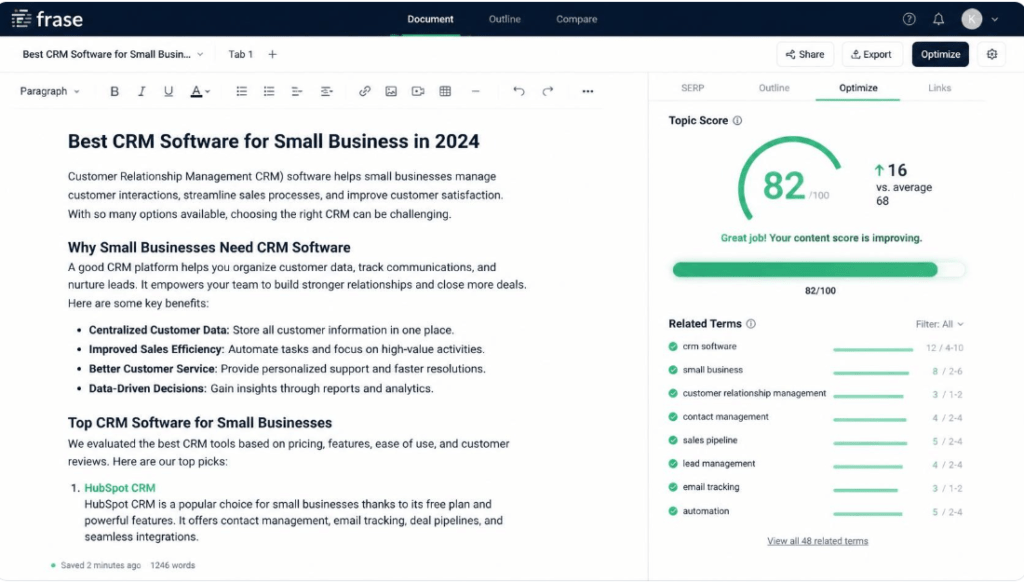Image resolution: width=1024 pixels, height=583 pixels.
Task: Toggle checkmark for sales pipeline term
Action: point(673,441)
